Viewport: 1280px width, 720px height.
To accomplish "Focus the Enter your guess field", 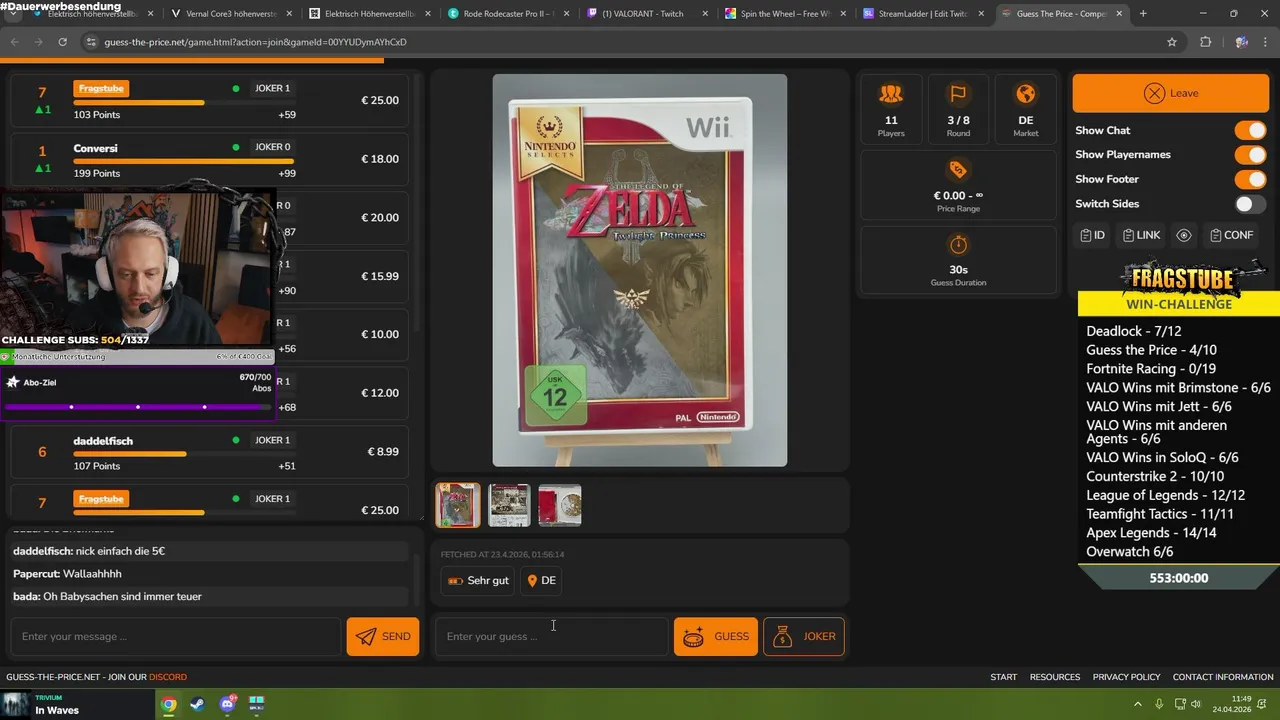I will point(552,637).
